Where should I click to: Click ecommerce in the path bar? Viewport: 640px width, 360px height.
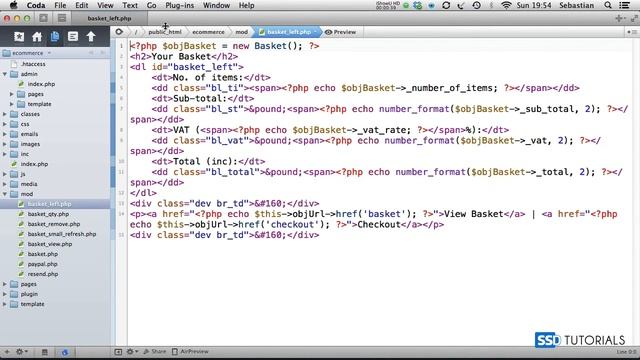click(208, 32)
